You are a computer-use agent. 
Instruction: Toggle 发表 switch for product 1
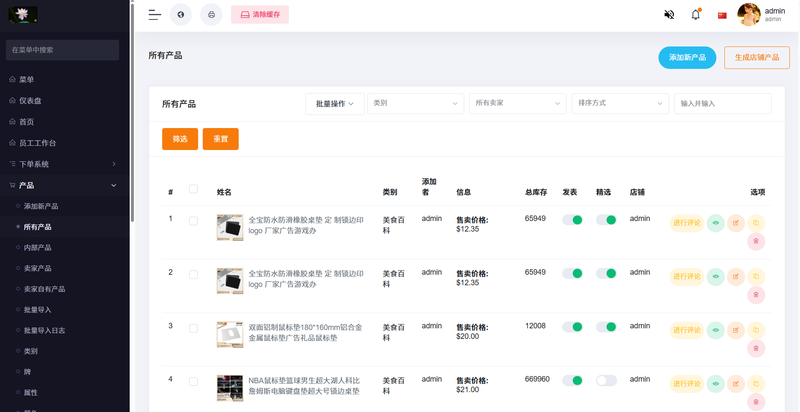pyautogui.click(x=572, y=220)
